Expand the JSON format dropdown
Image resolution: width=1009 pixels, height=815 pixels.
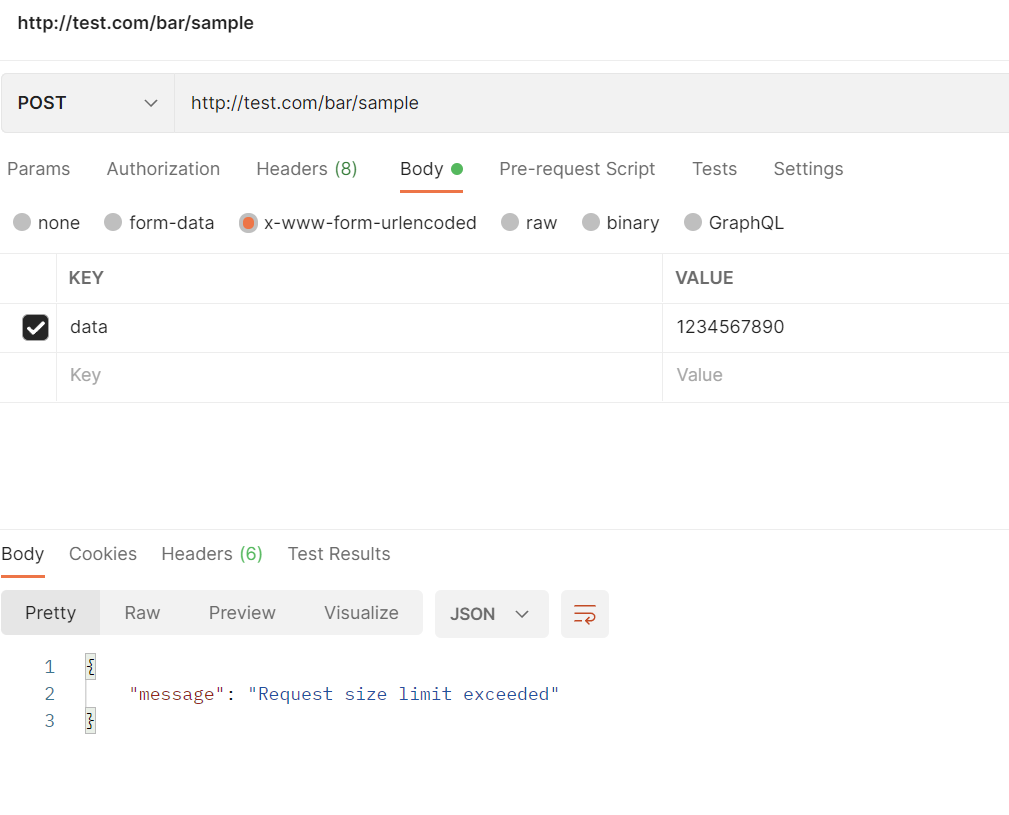coord(491,614)
